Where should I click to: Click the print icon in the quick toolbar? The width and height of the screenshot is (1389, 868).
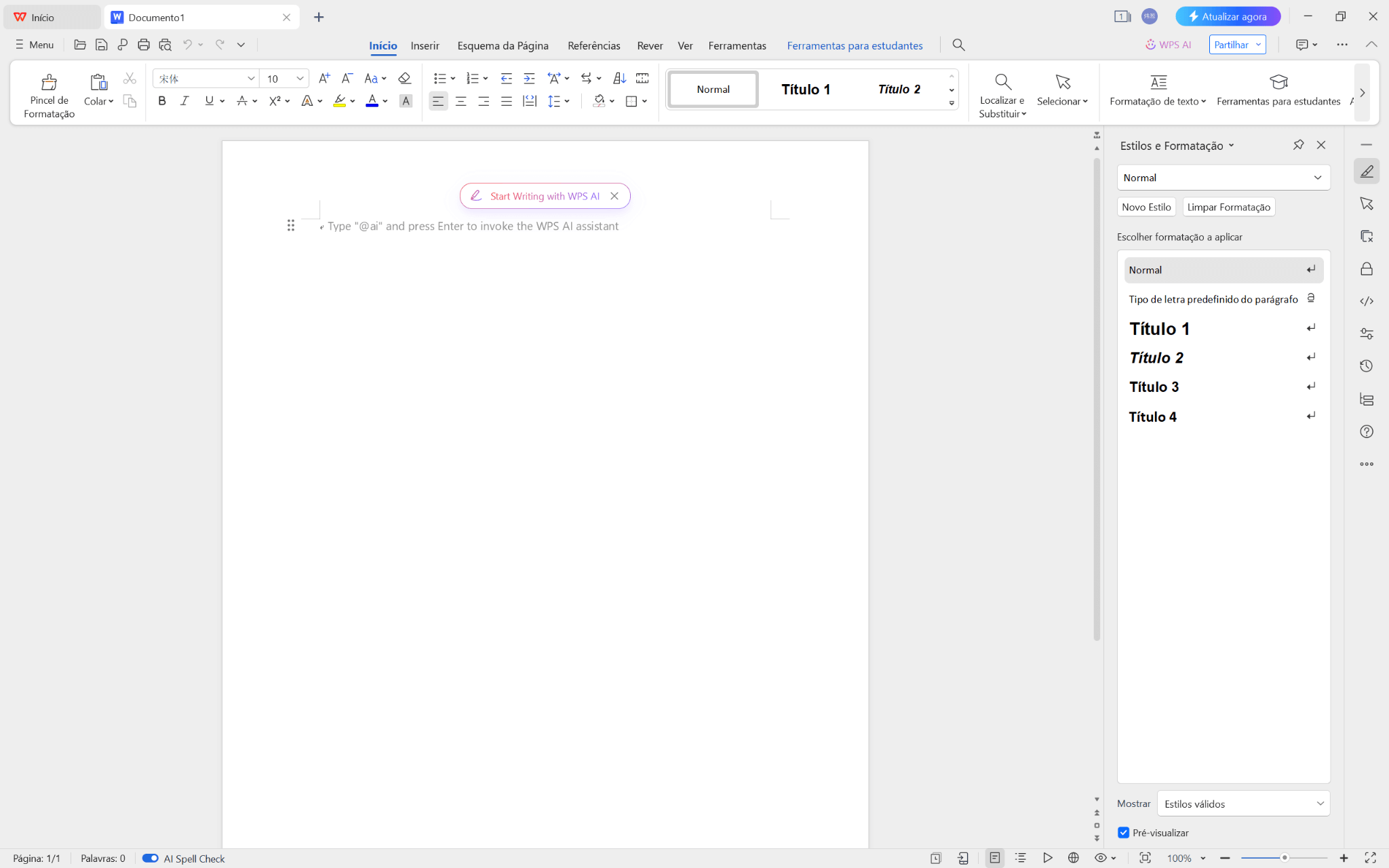coord(143,45)
